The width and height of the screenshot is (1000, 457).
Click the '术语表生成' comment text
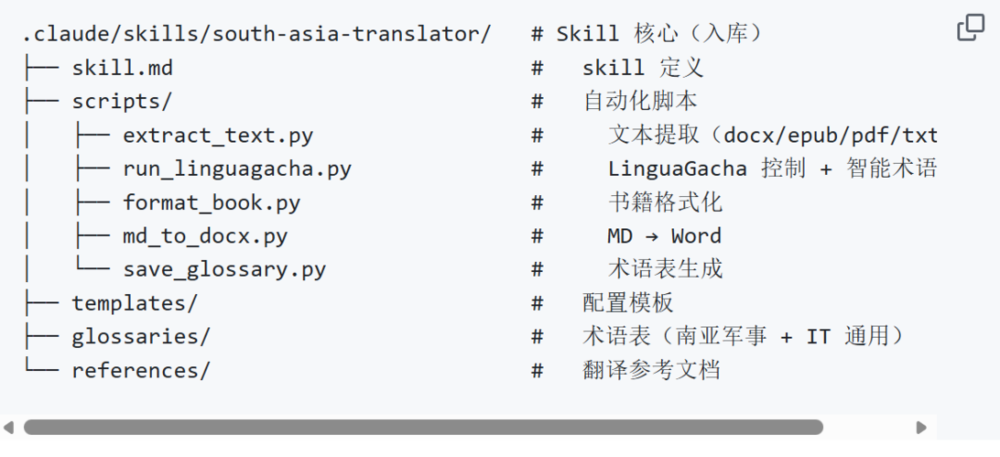pyautogui.click(x=665, y=269)
